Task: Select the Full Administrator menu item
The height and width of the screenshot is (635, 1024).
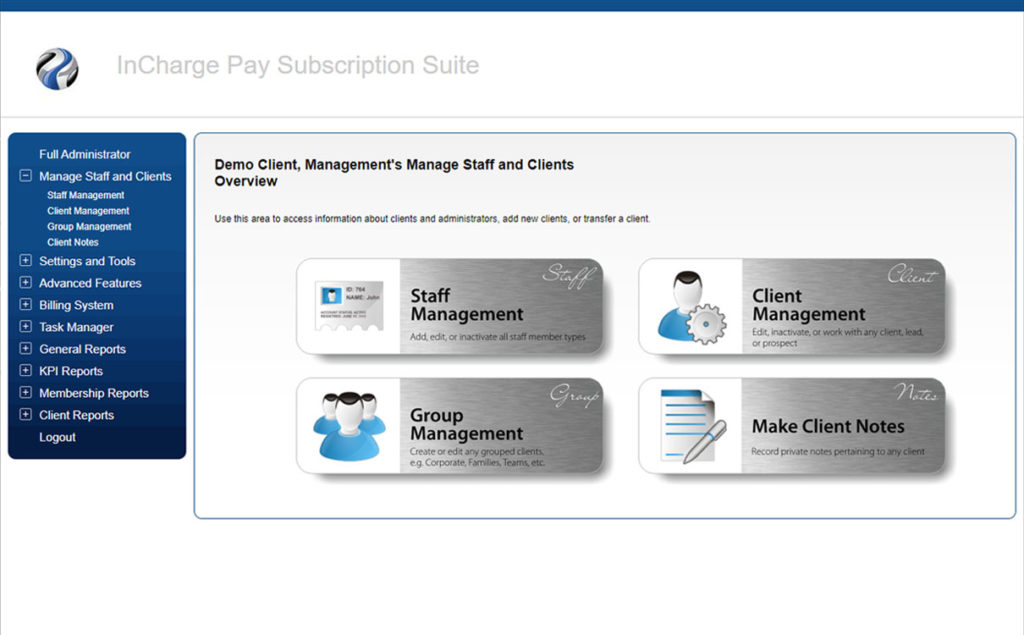Action: coord(85,154)
